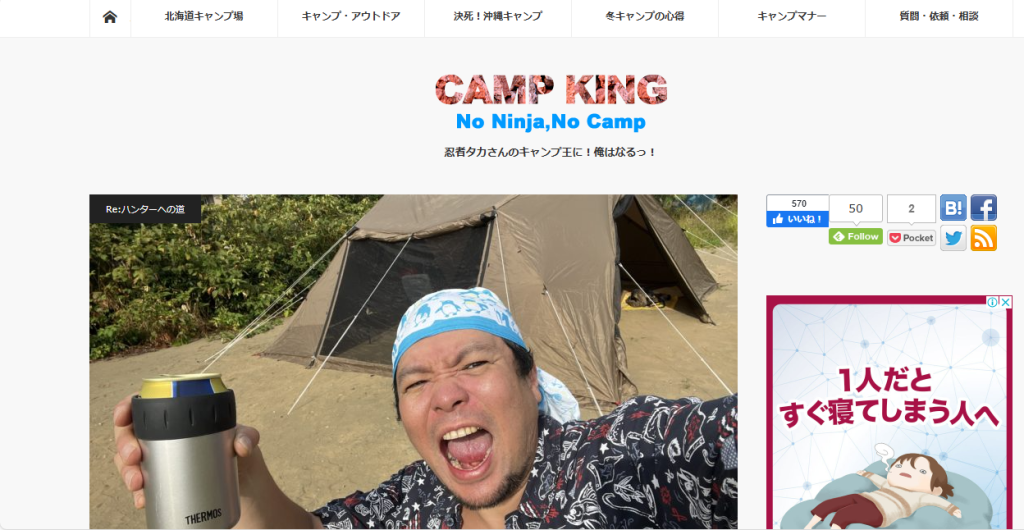This screenshot has width=1024, height=530.
Task: Save page with the Pocket button
Action: pos(911,238)
